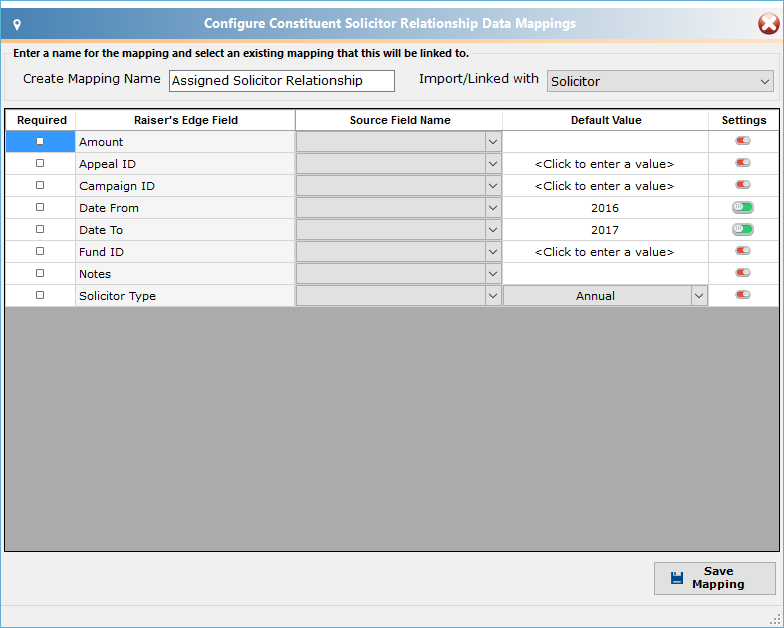Select the Appeal ID field name cell
The width and height of the screenshot is (784, 628).
pyautogui.click(x=185, y=164)
